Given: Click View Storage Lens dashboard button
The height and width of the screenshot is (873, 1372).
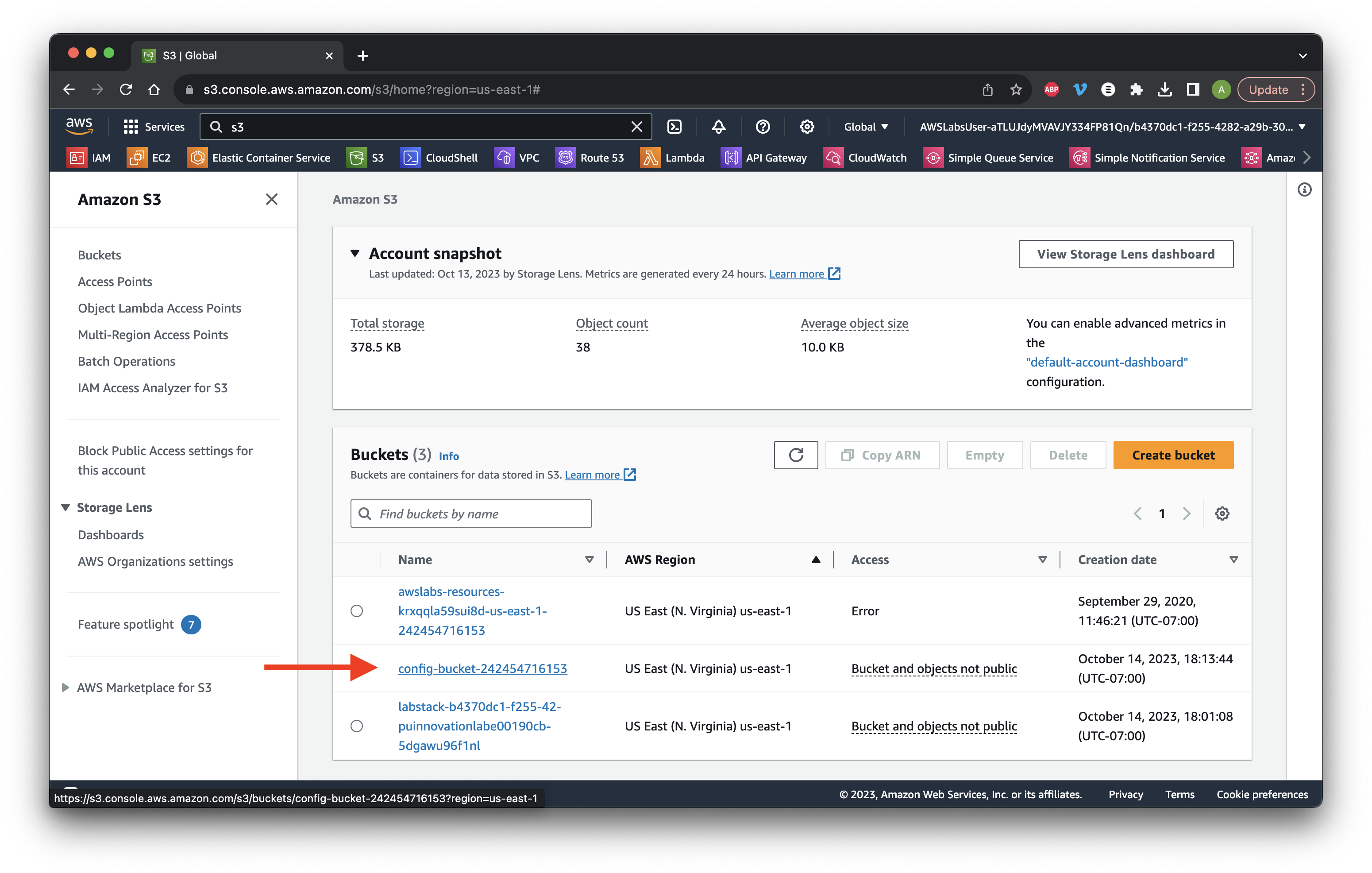Looking at the screenshot, I should tap(1125, 254).
